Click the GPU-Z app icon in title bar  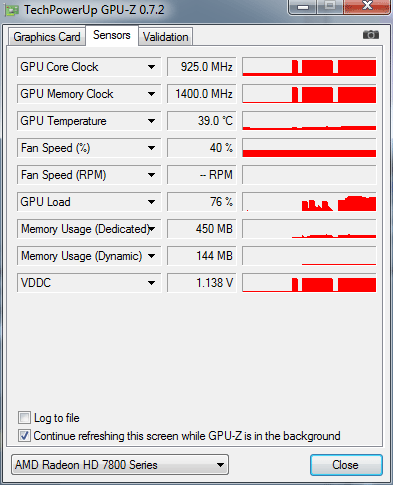coord(12,10)
